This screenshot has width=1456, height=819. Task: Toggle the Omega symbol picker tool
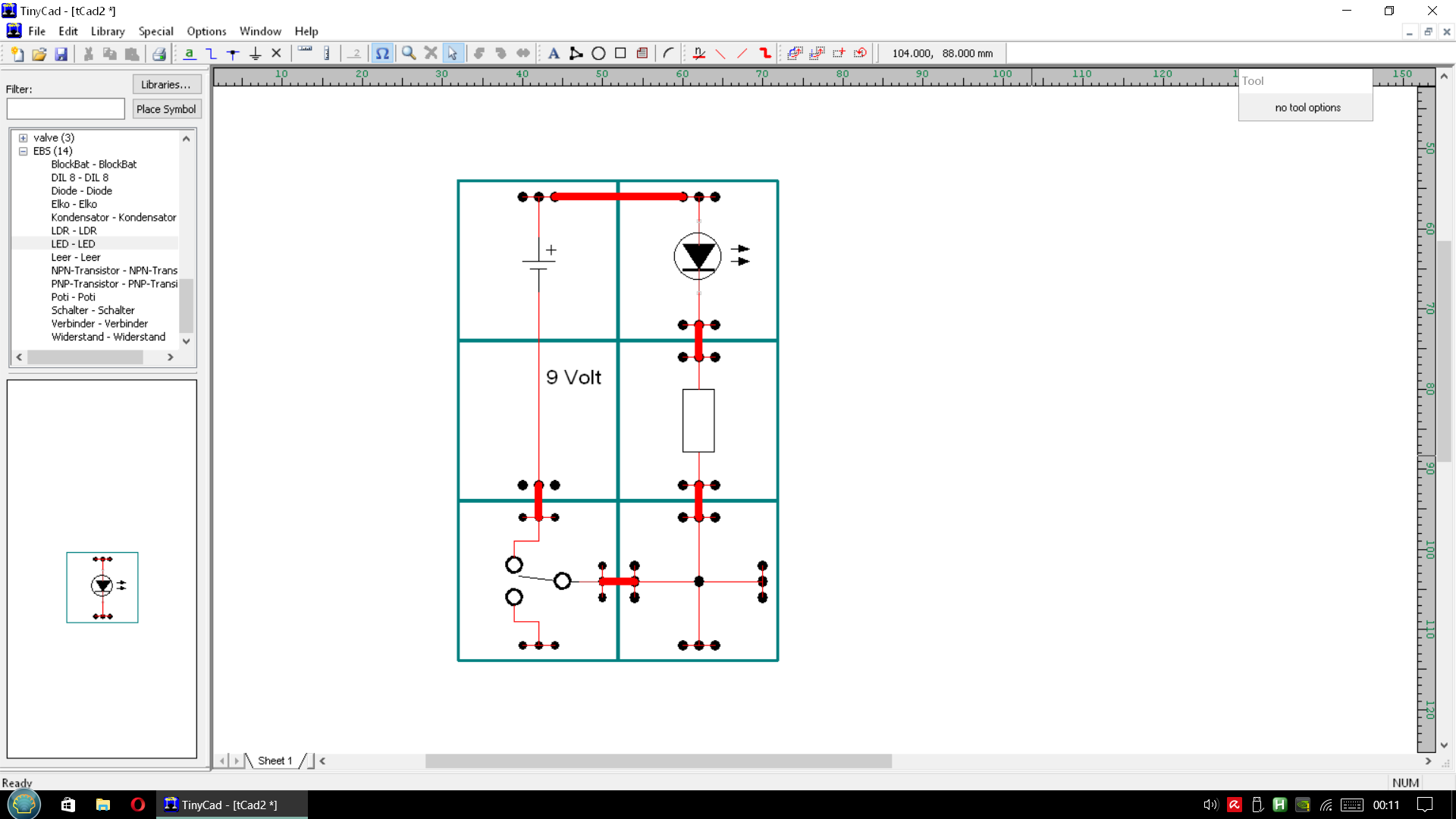click(383, 54)
